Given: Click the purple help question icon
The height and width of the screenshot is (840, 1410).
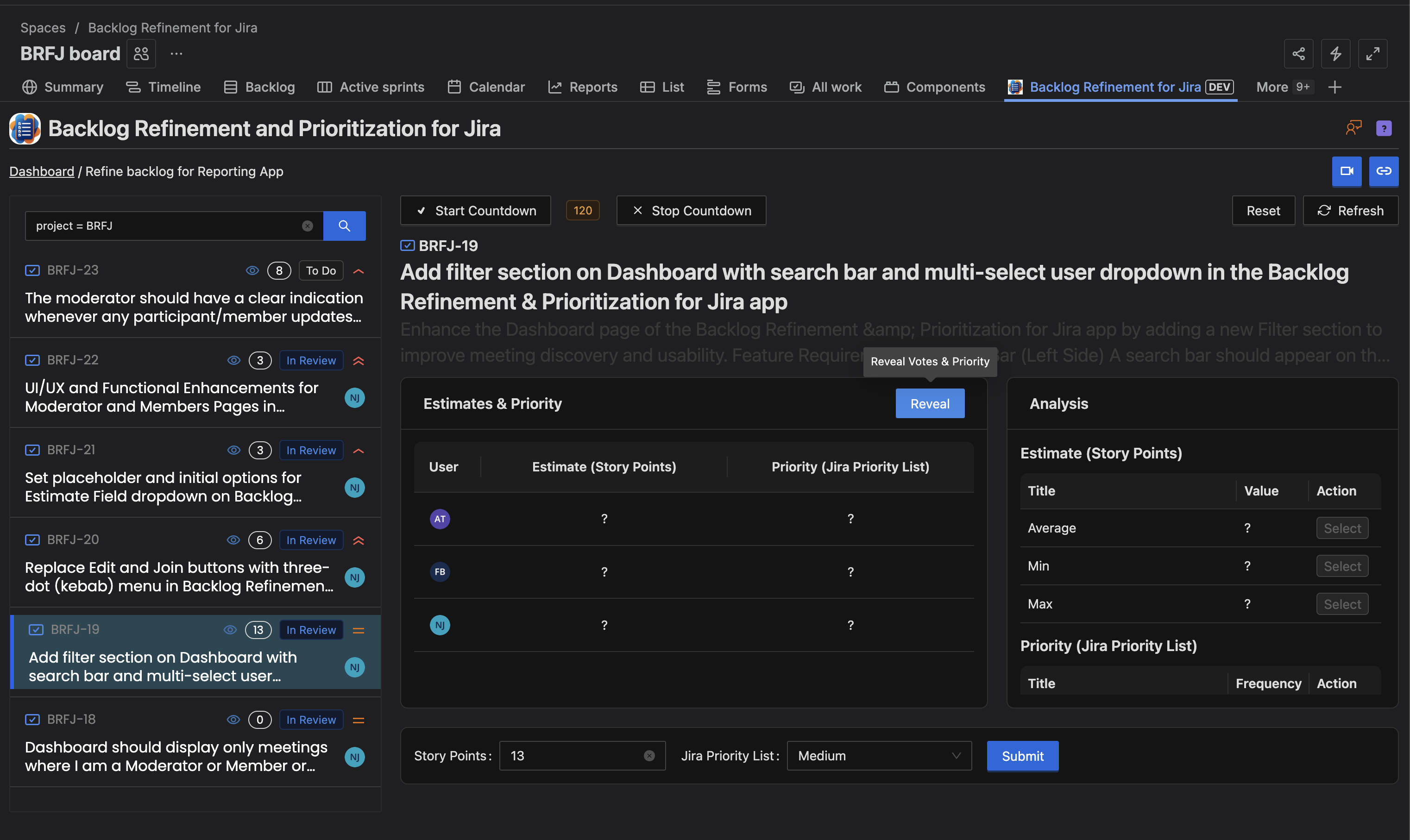Looking at the screenshot, I should [1384, 128].
